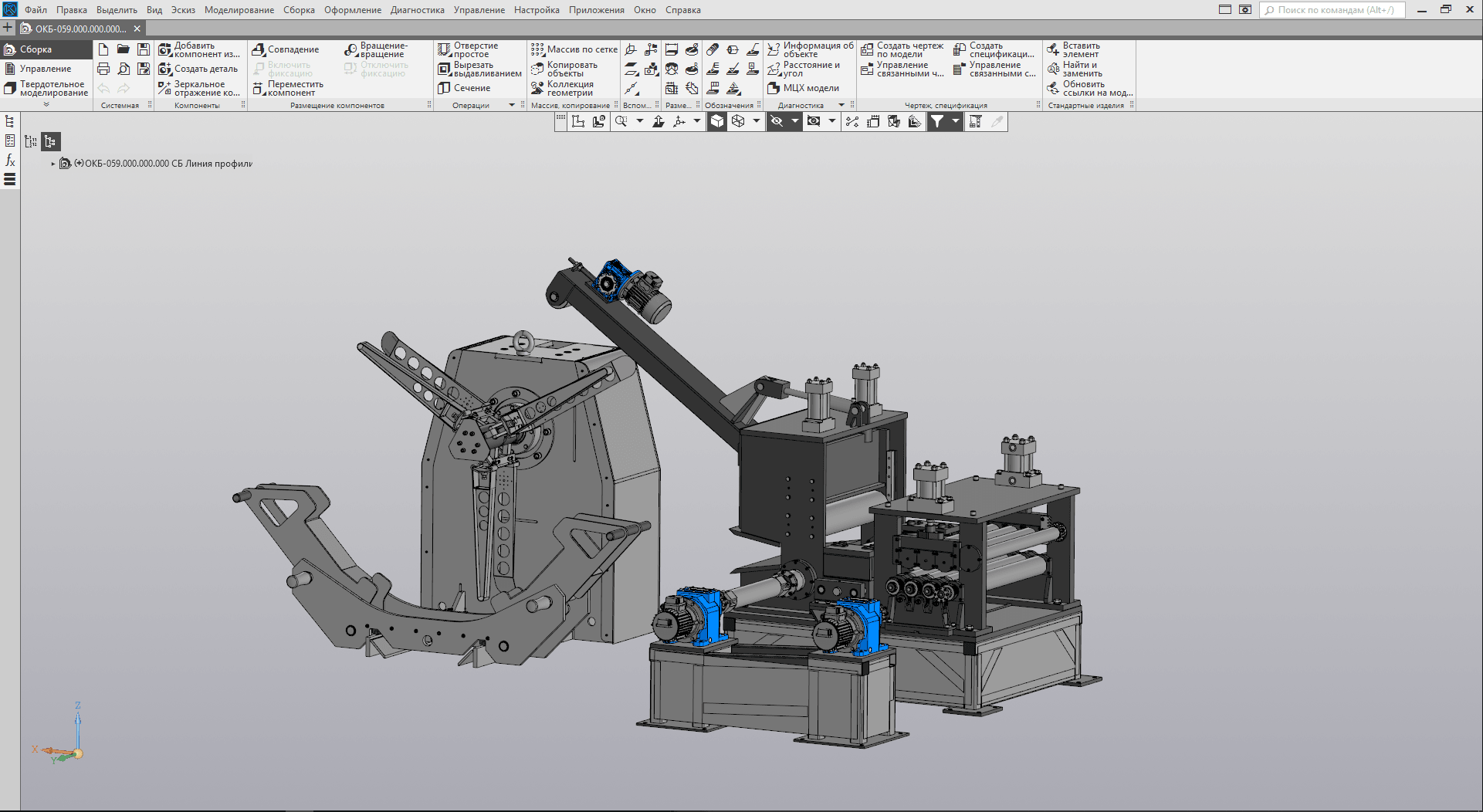Image resolution: width=1483 pixels, height=812 pixels.
Task: Expand the Операции panel dropdown arrow
Action: pyautogui.click(x=512, y=105)
